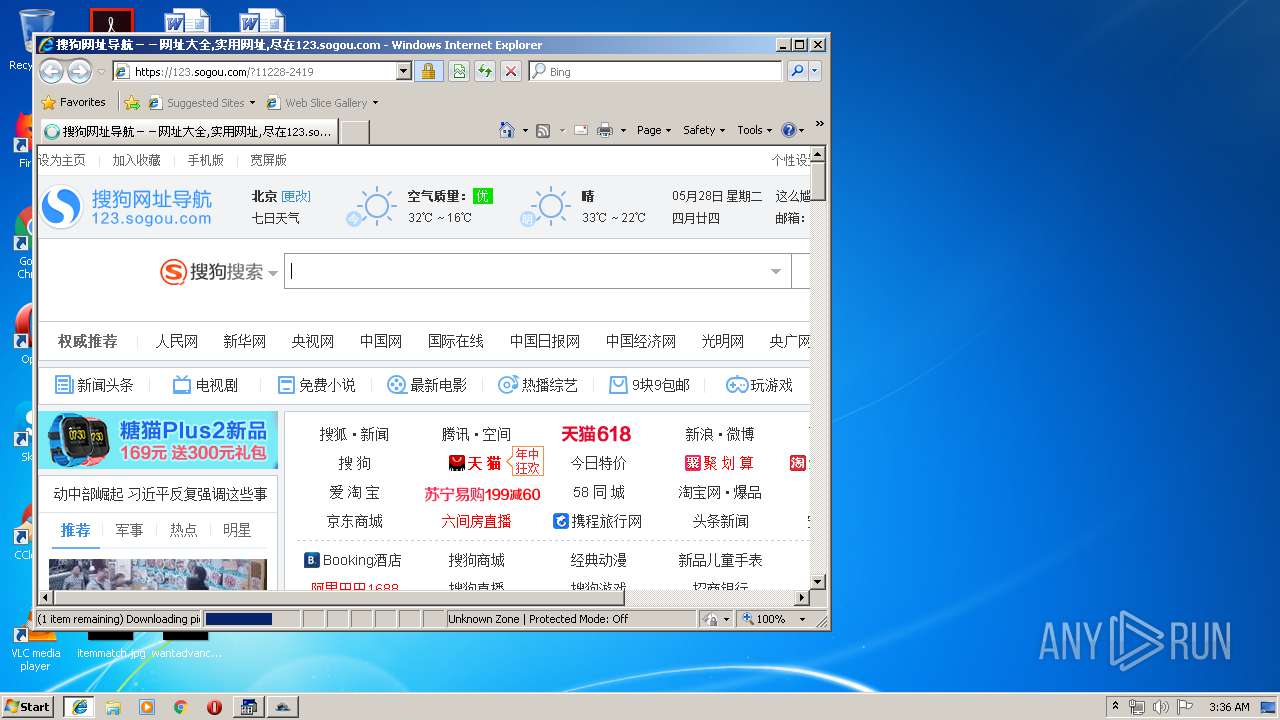
Task: Click the 玩游戏 gamepad link
Action: click(x=759, y=385)
